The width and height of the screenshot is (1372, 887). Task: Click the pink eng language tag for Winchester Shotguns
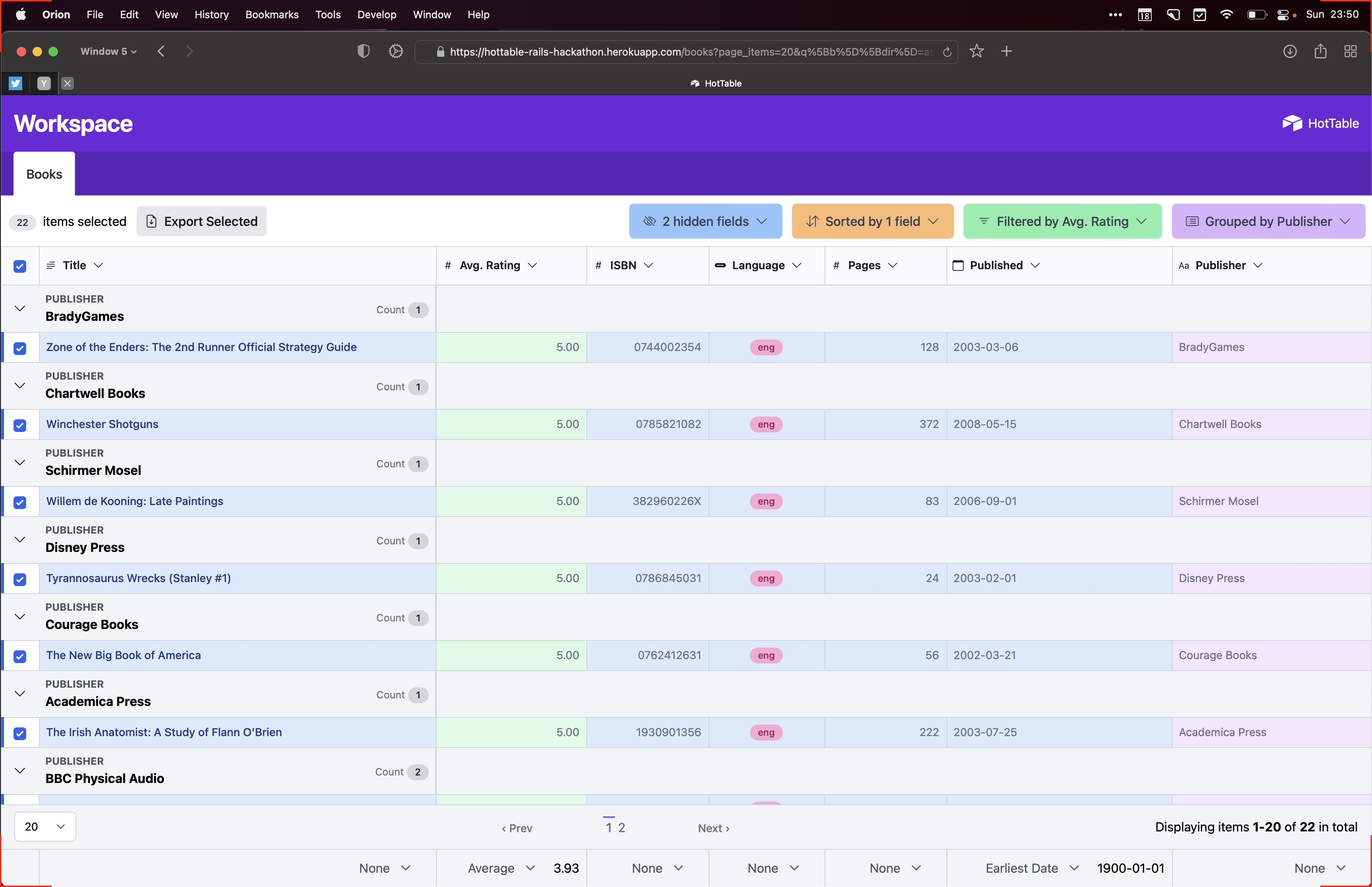pyautogui.click(x=765, y=424)
